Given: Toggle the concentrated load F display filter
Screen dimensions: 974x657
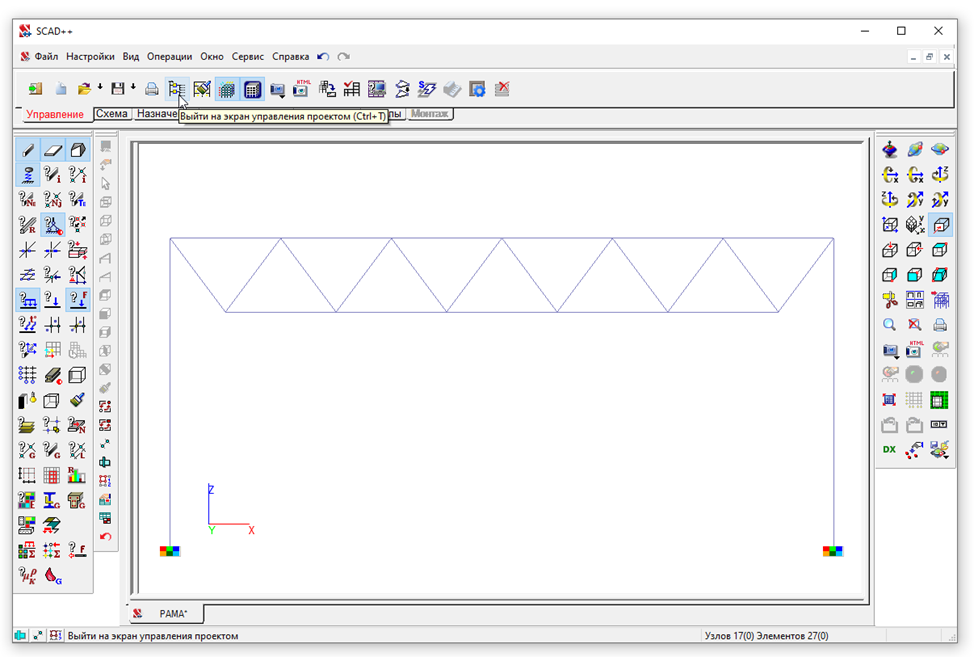Looking at the screenshot, I should pyautogui.click(x=78, y=300).
